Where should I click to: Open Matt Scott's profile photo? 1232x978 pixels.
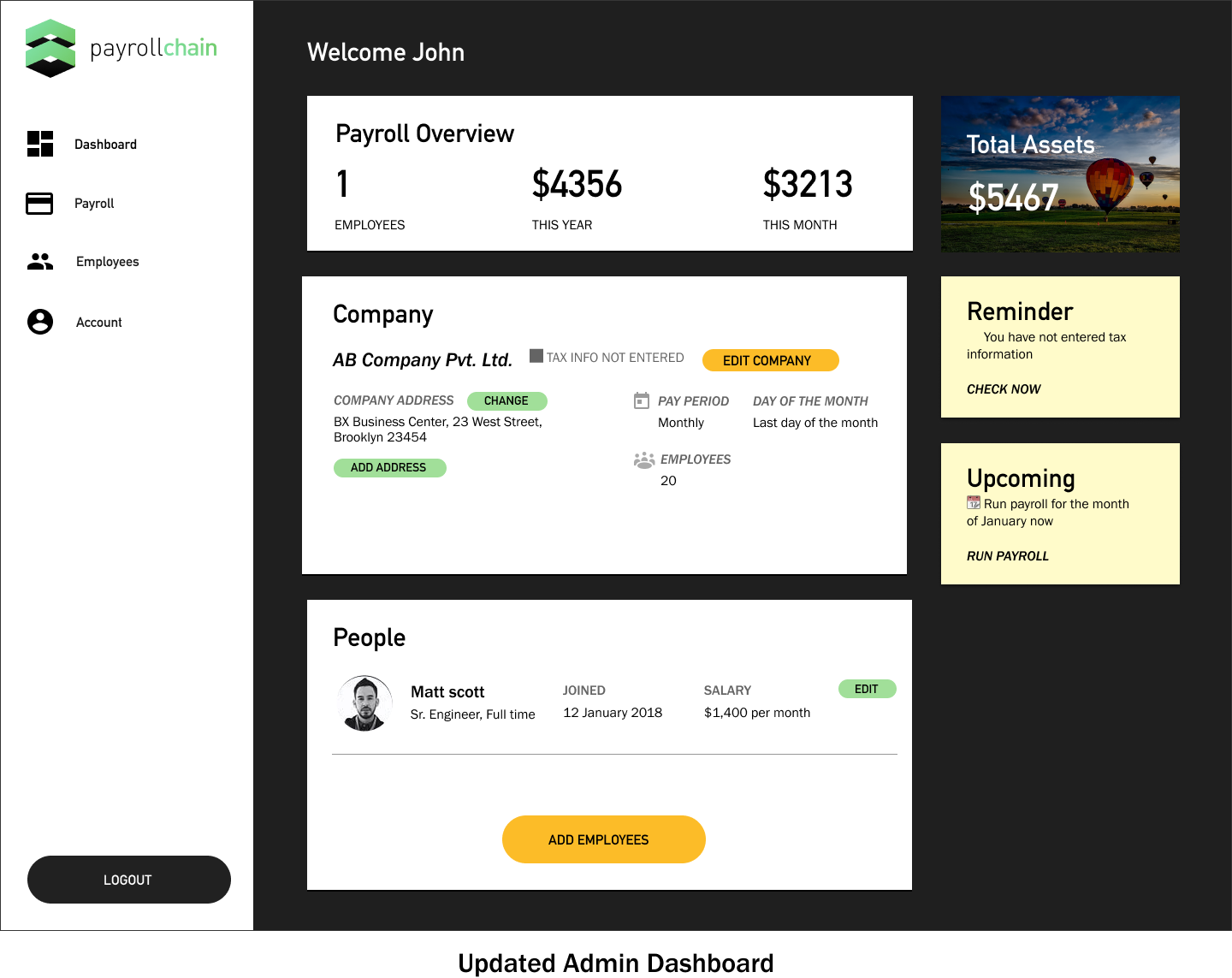click(x=365, y=703)
